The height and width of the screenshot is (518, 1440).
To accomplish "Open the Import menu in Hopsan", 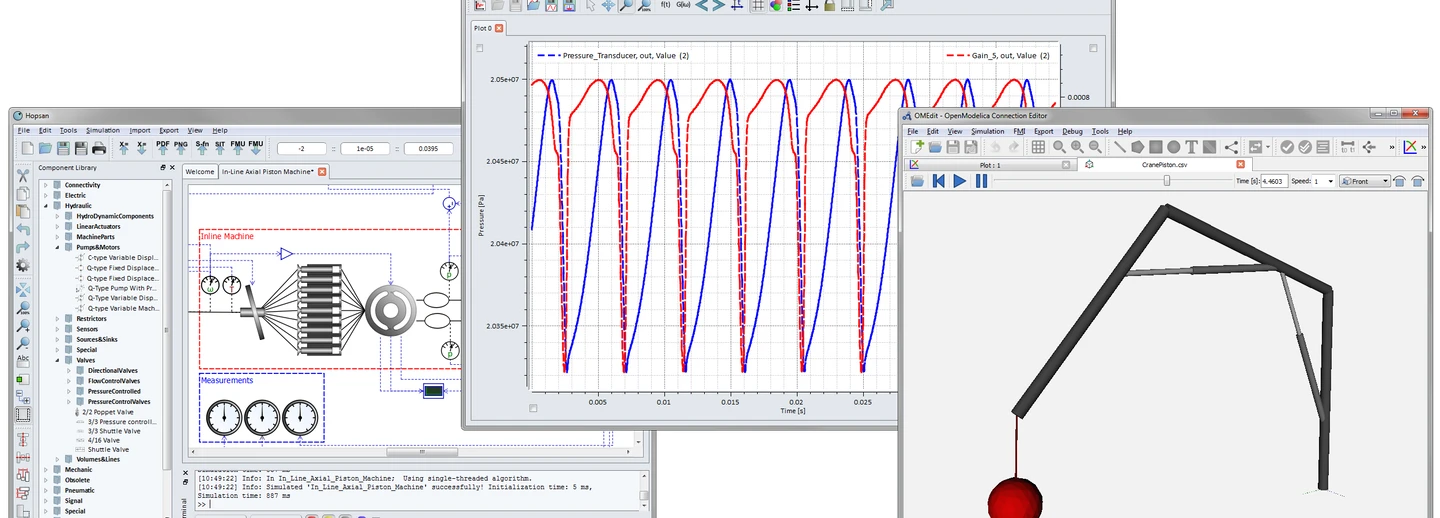I will click(x=140, y=130).
